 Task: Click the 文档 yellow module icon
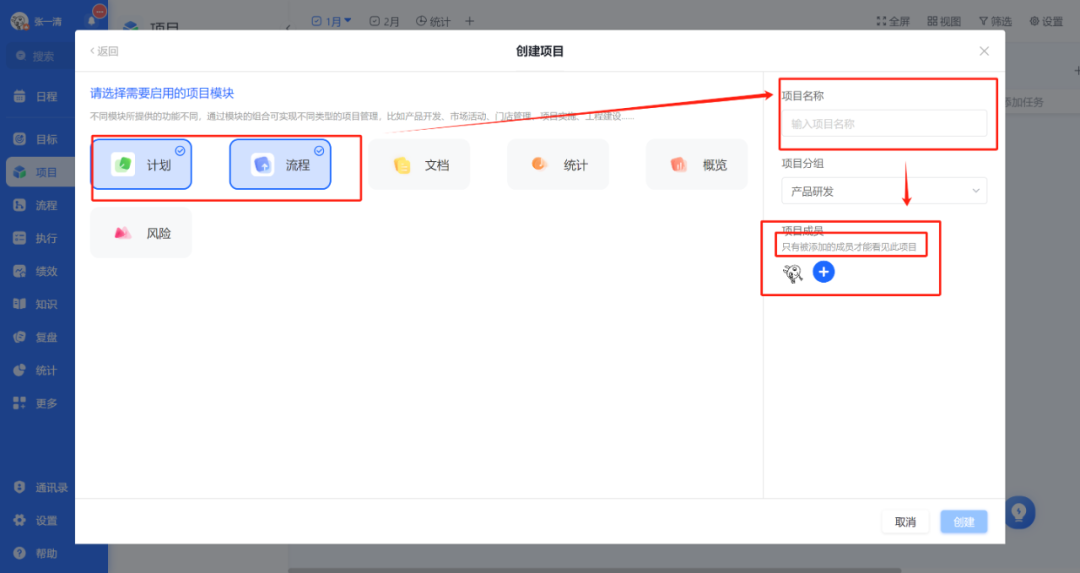click(402, 165)
